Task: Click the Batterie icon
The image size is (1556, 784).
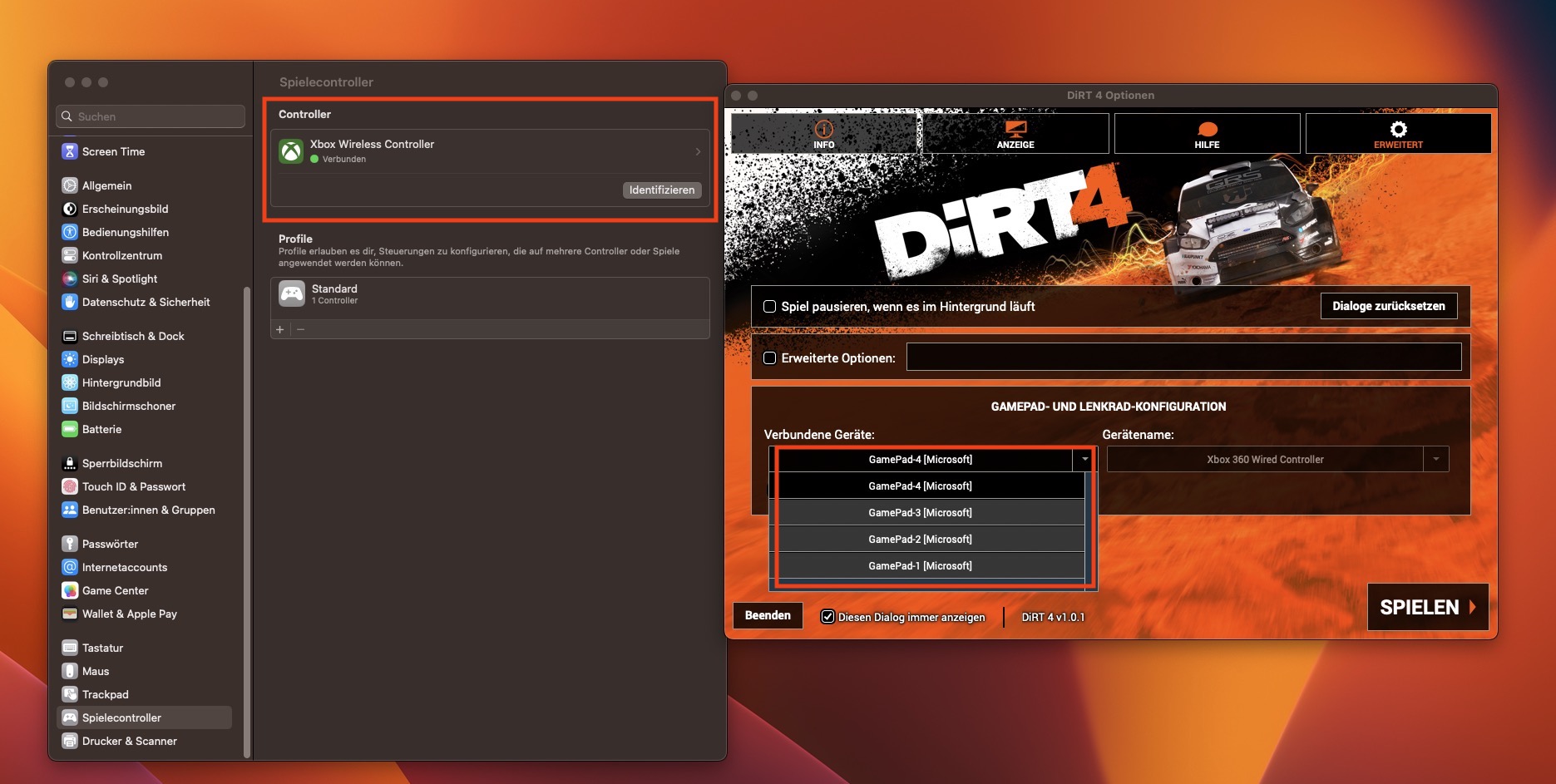Action: (70, 429)
